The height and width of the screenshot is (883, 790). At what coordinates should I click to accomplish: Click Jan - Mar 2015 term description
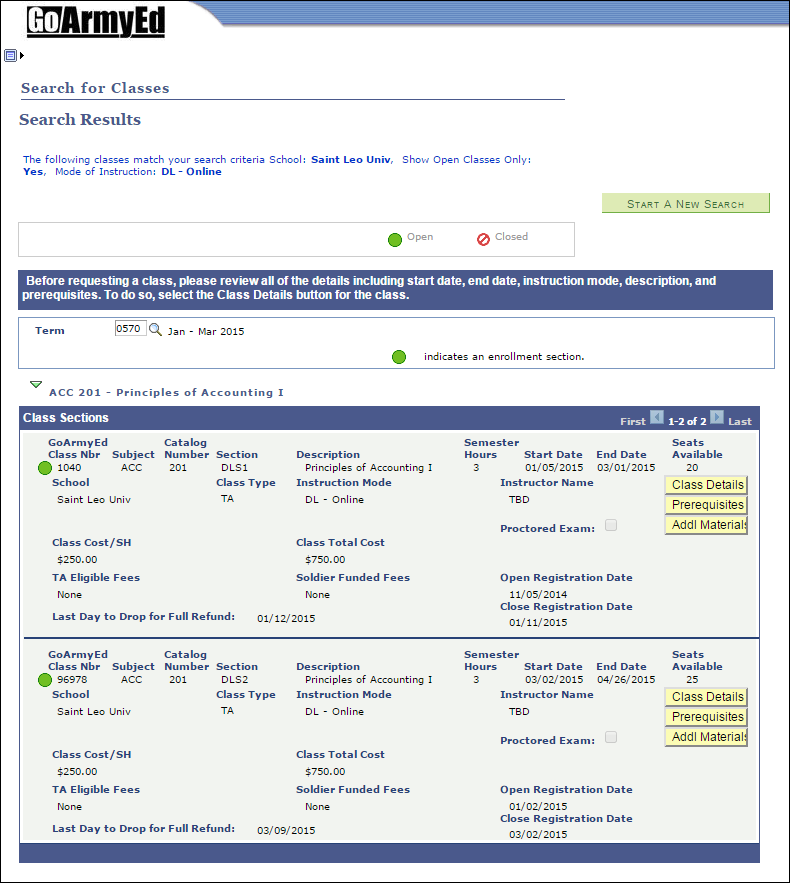[206, 332]
